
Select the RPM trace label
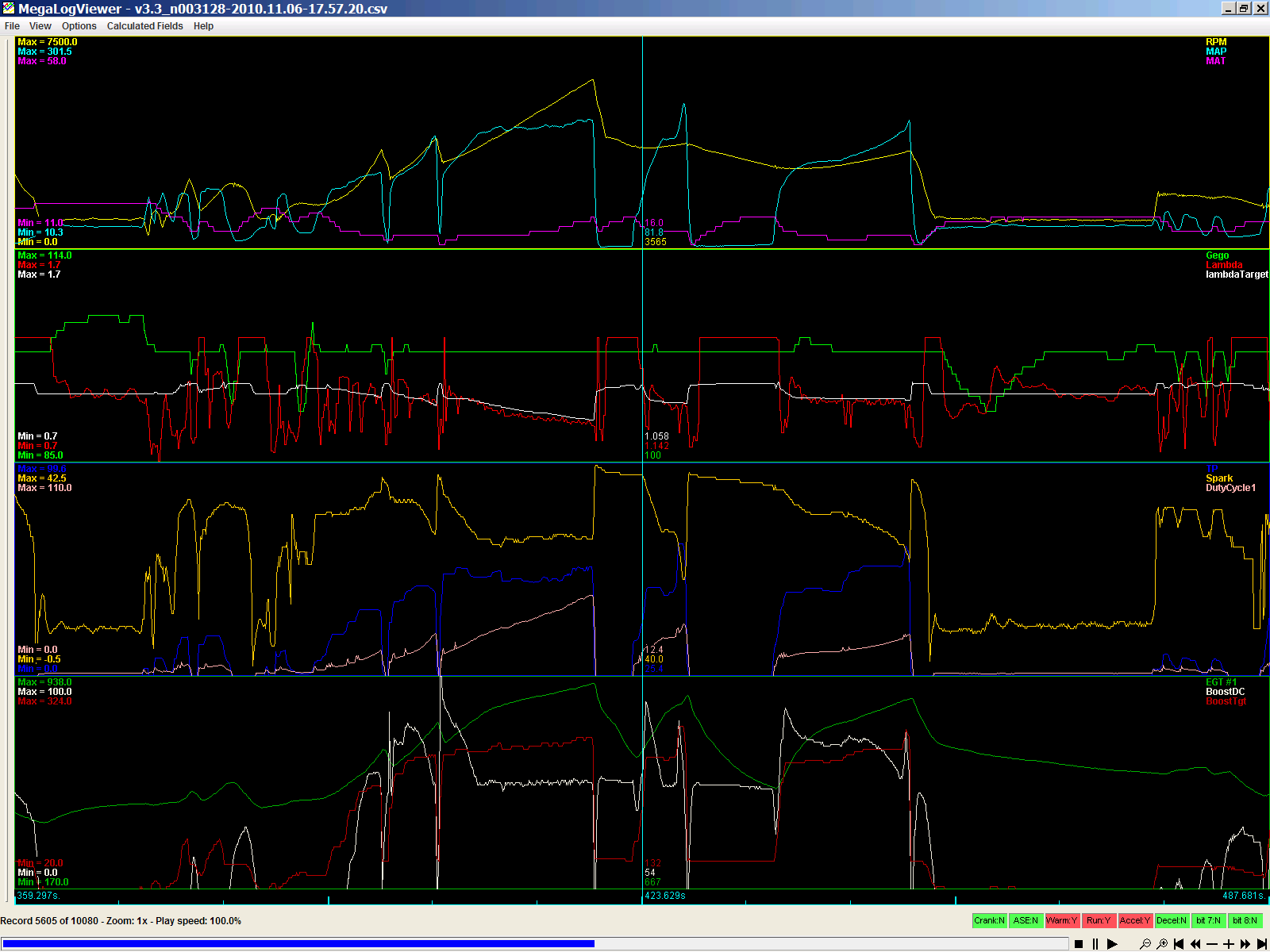pyautogui.click(x=1216, y=42)
